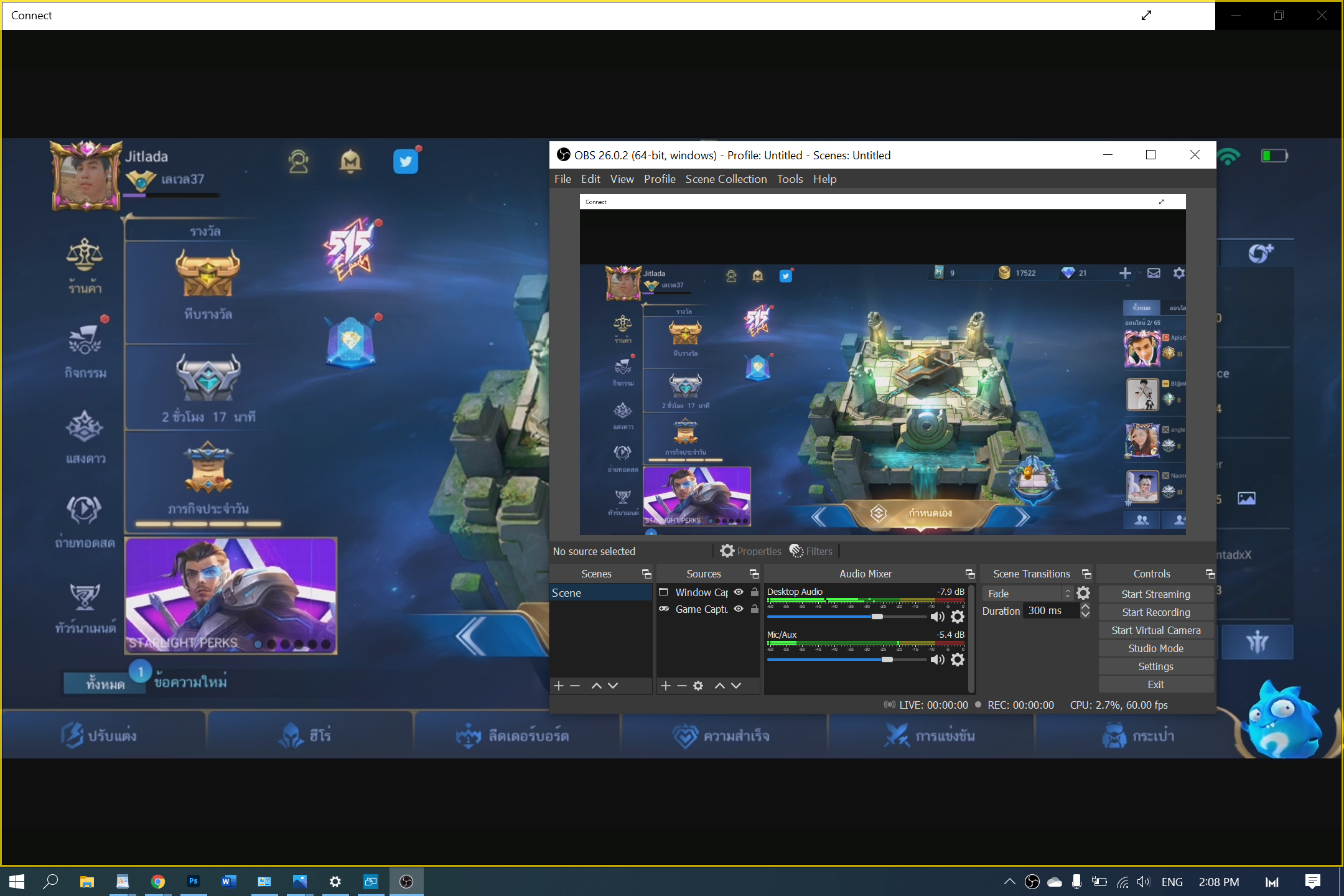Add a new source with the Sources plus icon
The height and width of the screenshot is (896, 1344).
[666, 686]
